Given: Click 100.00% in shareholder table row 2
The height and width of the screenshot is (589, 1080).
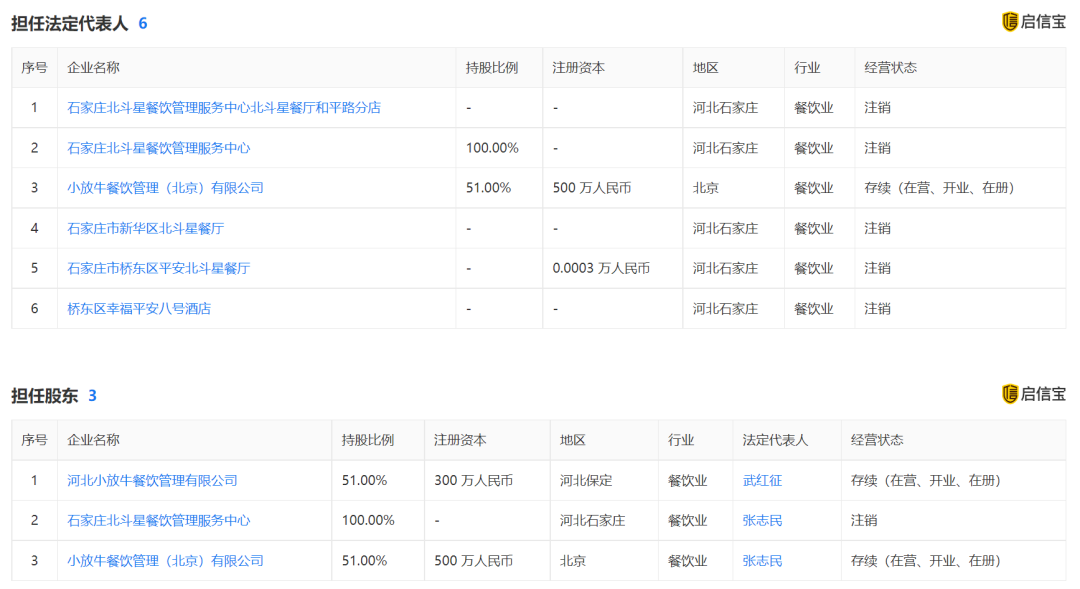Looking at the screenshot, I should pos(368,520).
